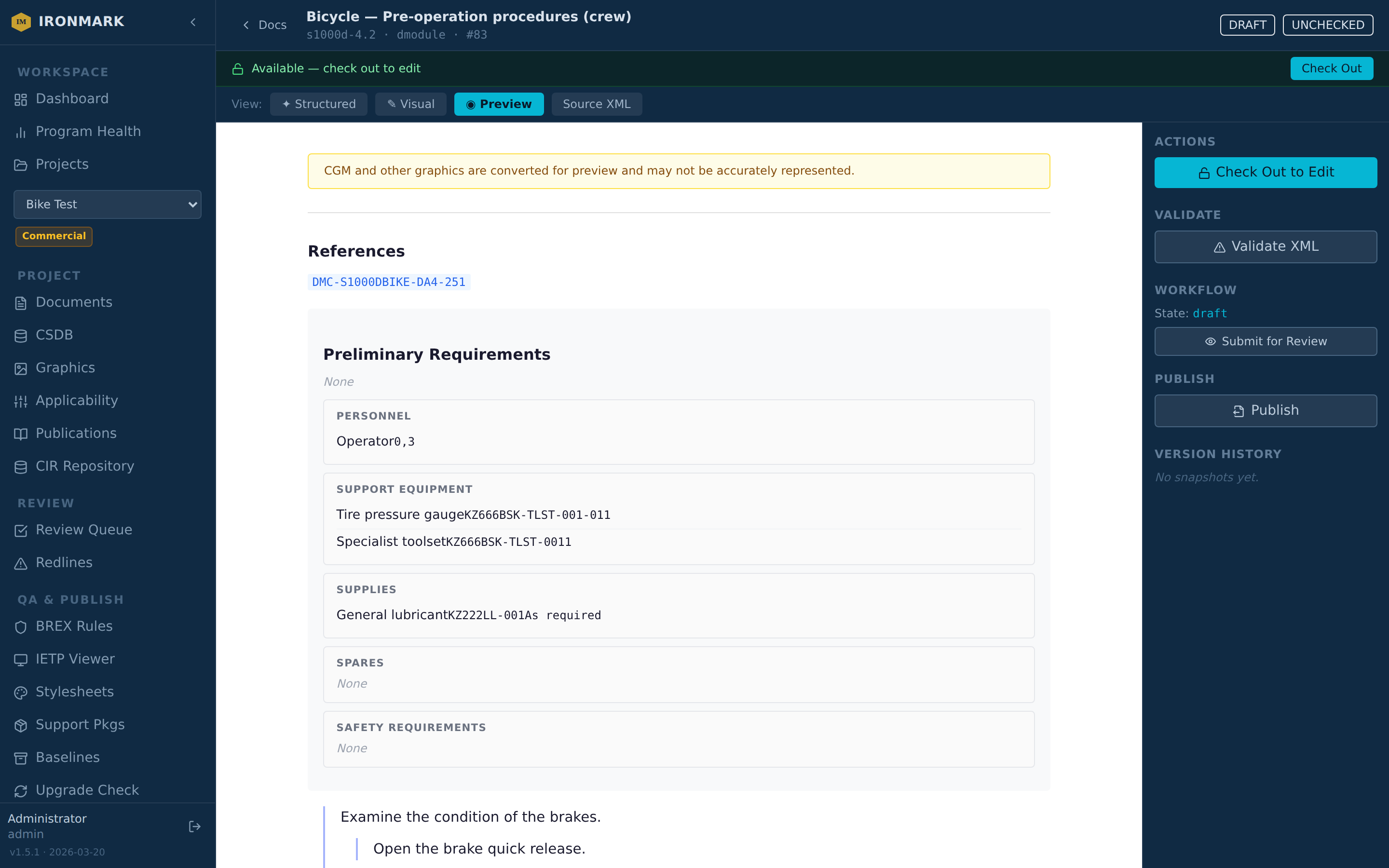The image size is (1389, 868).
Task: Click the CGM graphics conversion notice
Action: coord(679,171)
